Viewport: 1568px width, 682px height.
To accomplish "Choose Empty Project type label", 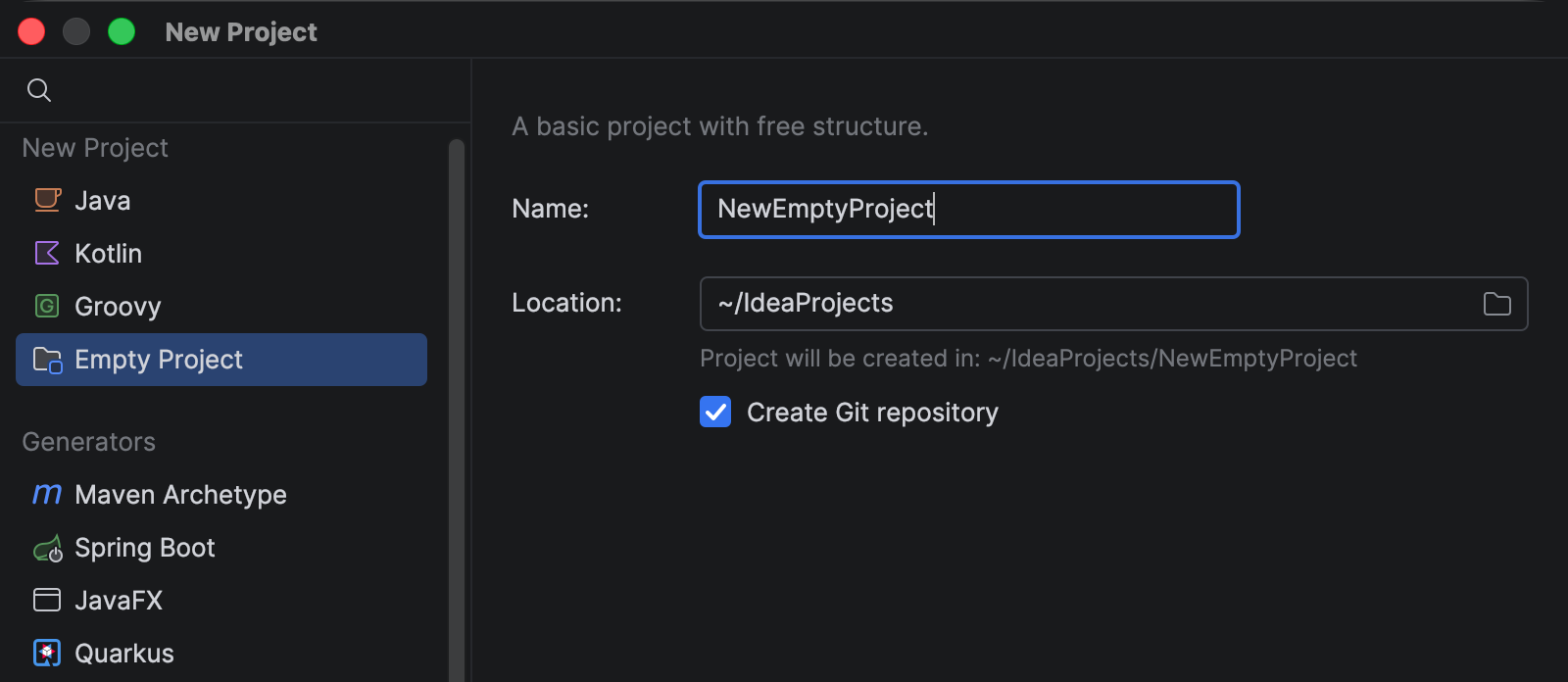I will tap(159, 360).
